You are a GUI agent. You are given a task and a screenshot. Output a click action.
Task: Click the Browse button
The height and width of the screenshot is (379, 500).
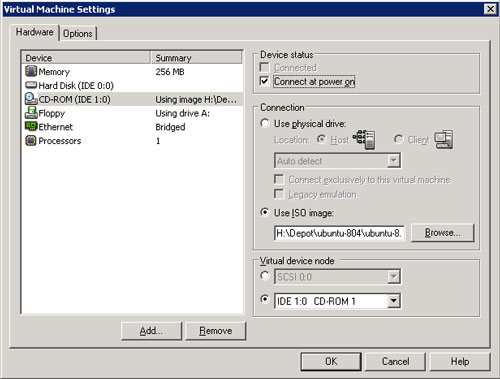click(442, 232)
